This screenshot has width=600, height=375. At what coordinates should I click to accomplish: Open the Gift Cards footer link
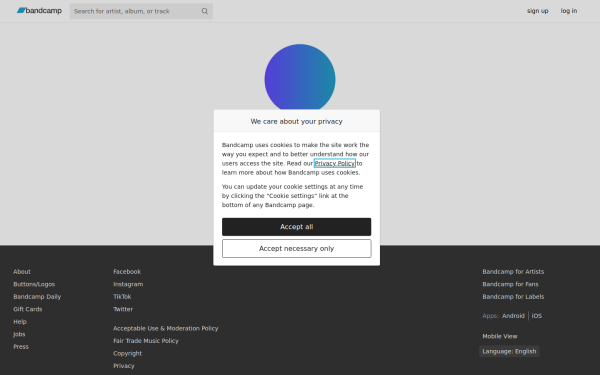point(28,309)
